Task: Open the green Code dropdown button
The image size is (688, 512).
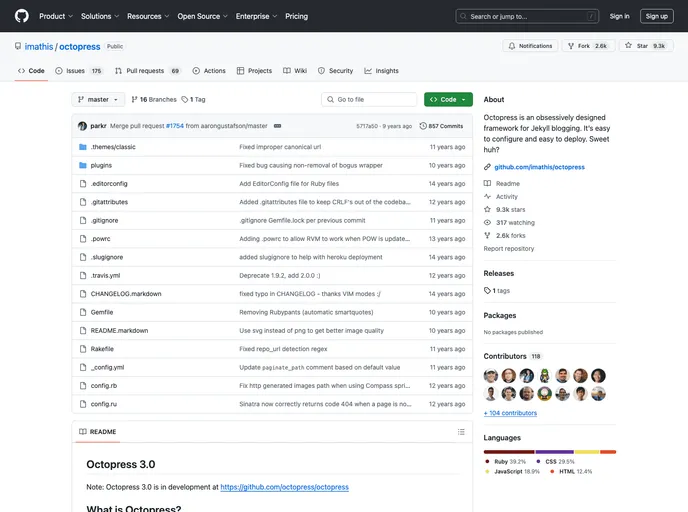Action: [448, 100]
